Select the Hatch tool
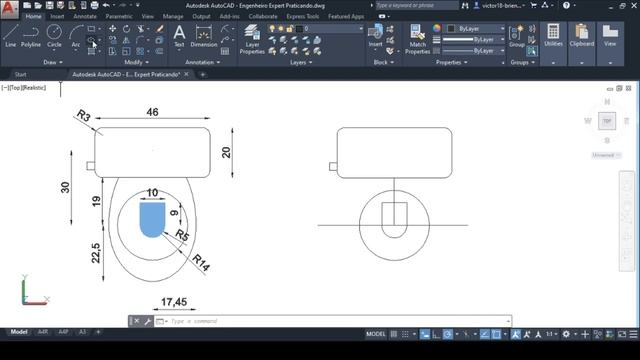 [x=91, y=51]
